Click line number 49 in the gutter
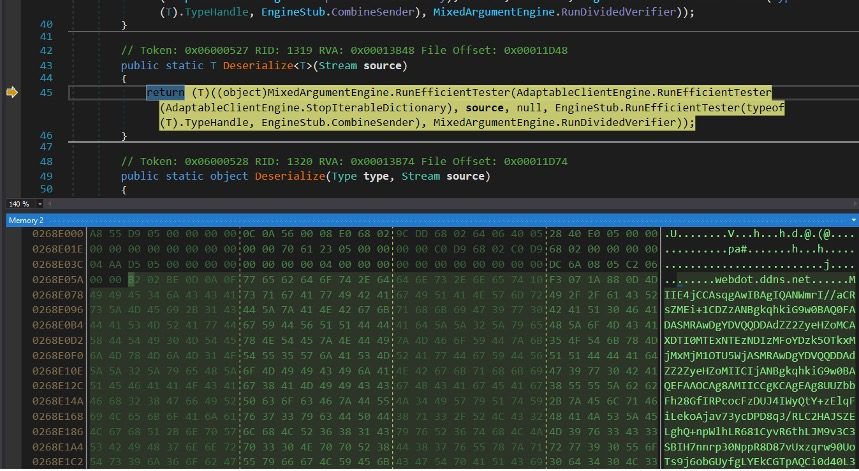Screen dimensions: 859x471 pos(46,176)
